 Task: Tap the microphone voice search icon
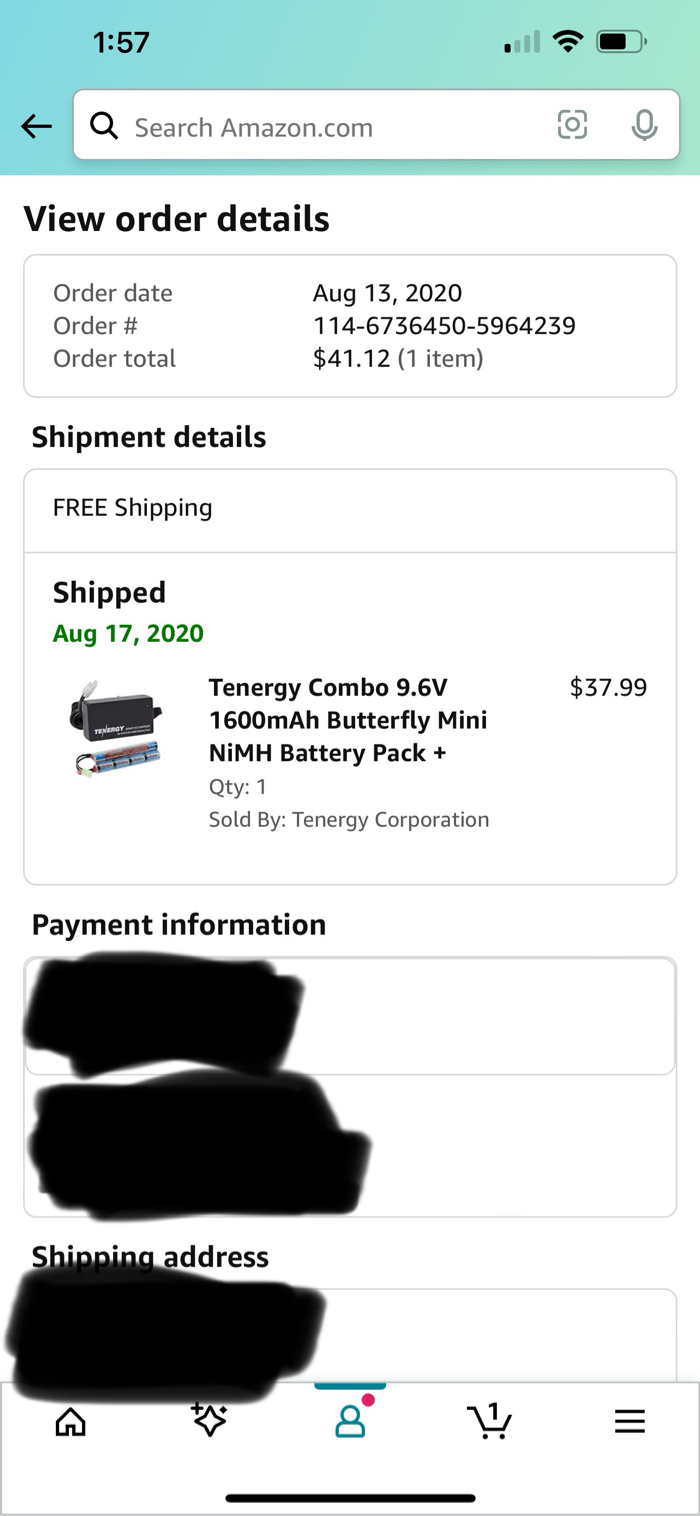644,125
